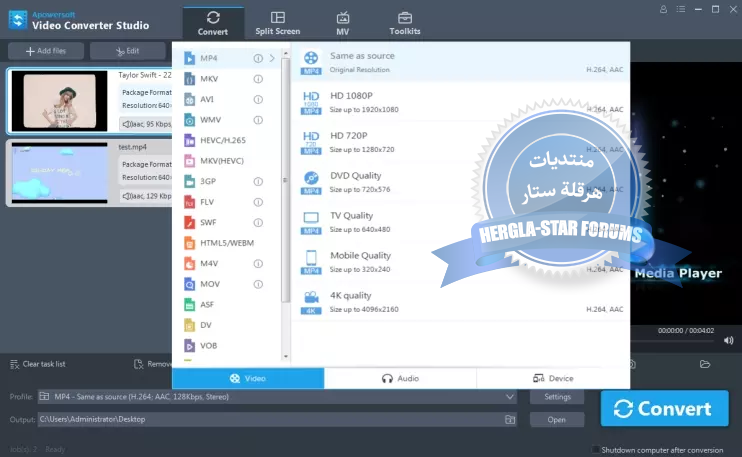The image size is (742, 457).
Task: Choose HD 1080P preset
Action: coord(461,102)
